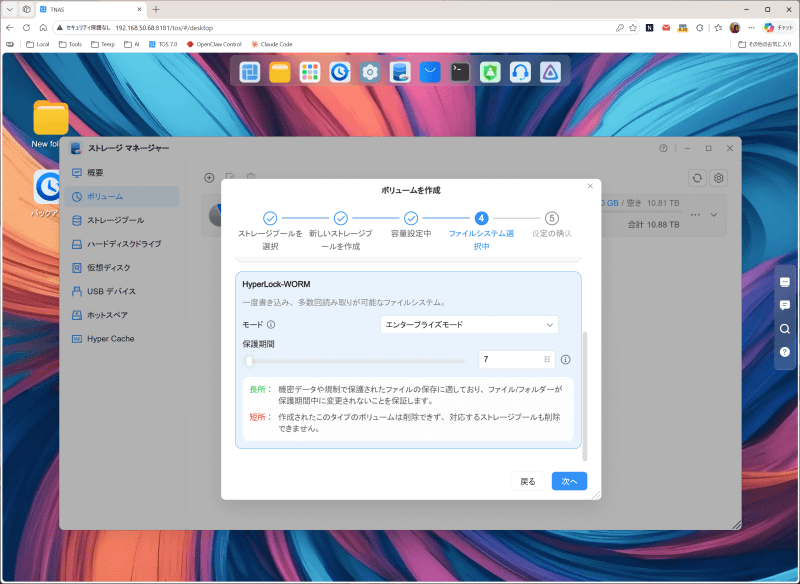Open the desktop layout app in the dock
The height and width of the screenshot is (584, 800).
[250, 72]
